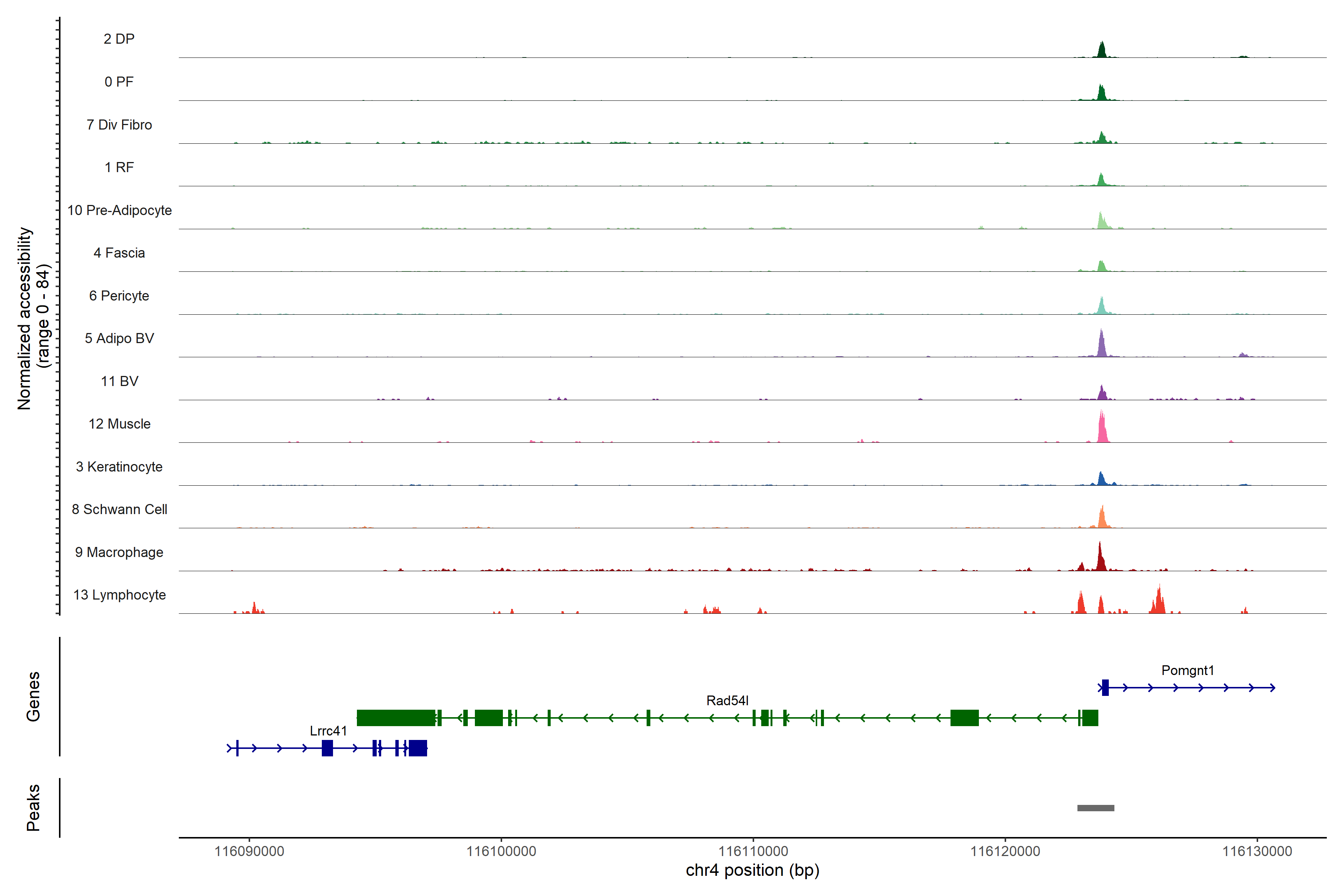Click the 3 Keratinocyte track label
Viewport: 1344px width, 896px height.
click(x=119, y=467)
